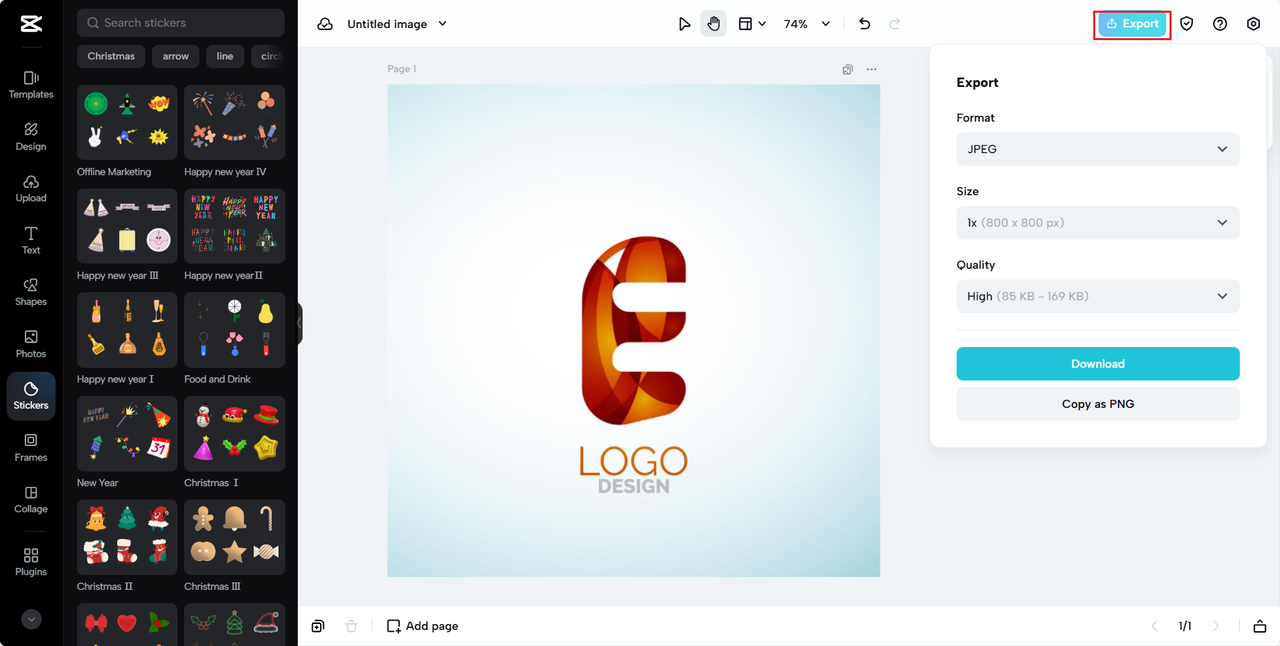Collapse the stickers side panel handle
1280x646 pixels.
pos(300,323)
